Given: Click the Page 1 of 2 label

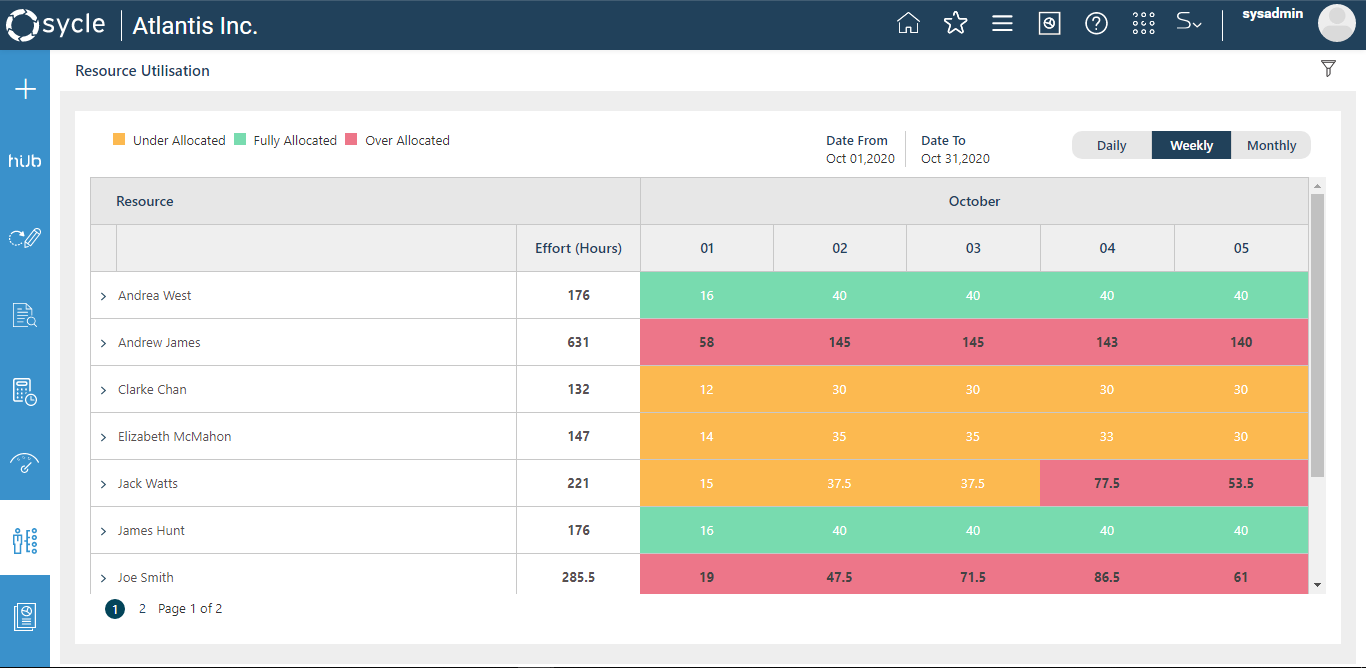Looking at the screenshot, I should click(x=190, y=608).
